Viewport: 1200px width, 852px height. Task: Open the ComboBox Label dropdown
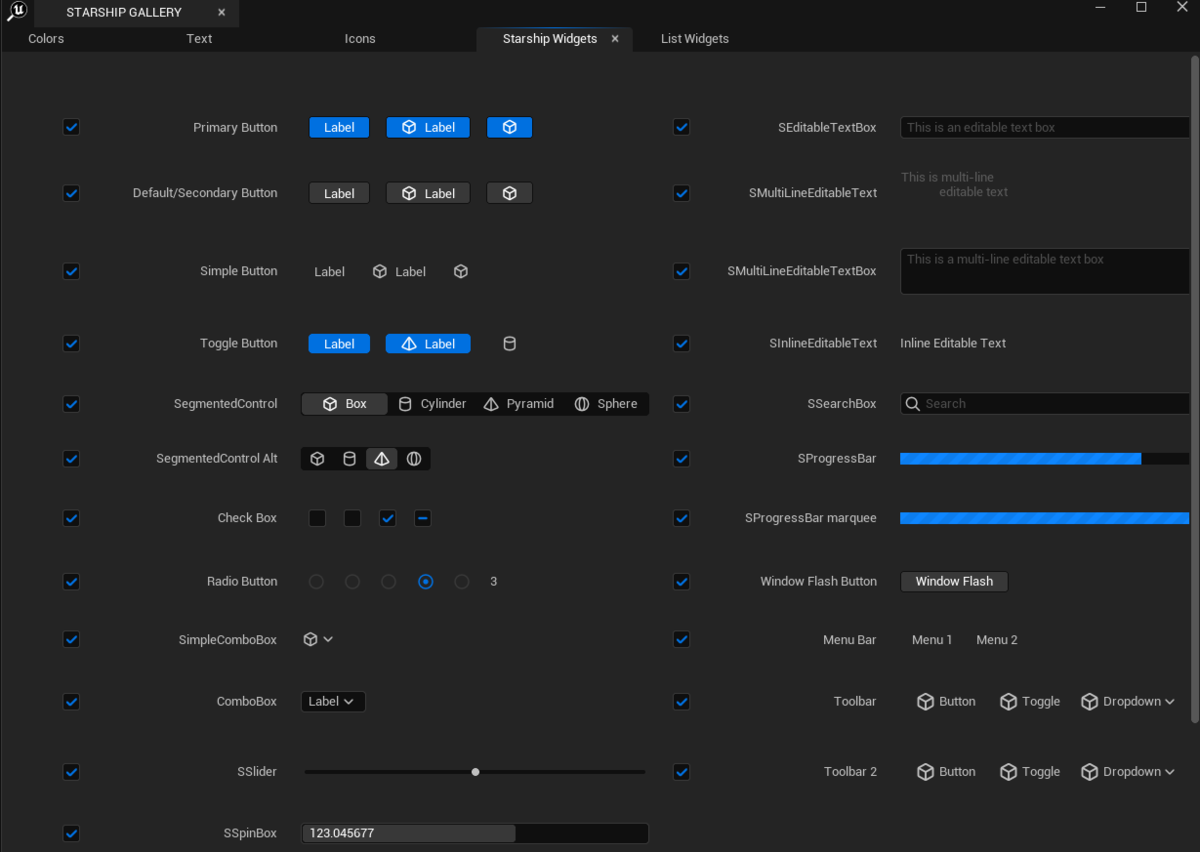point(333,701)
